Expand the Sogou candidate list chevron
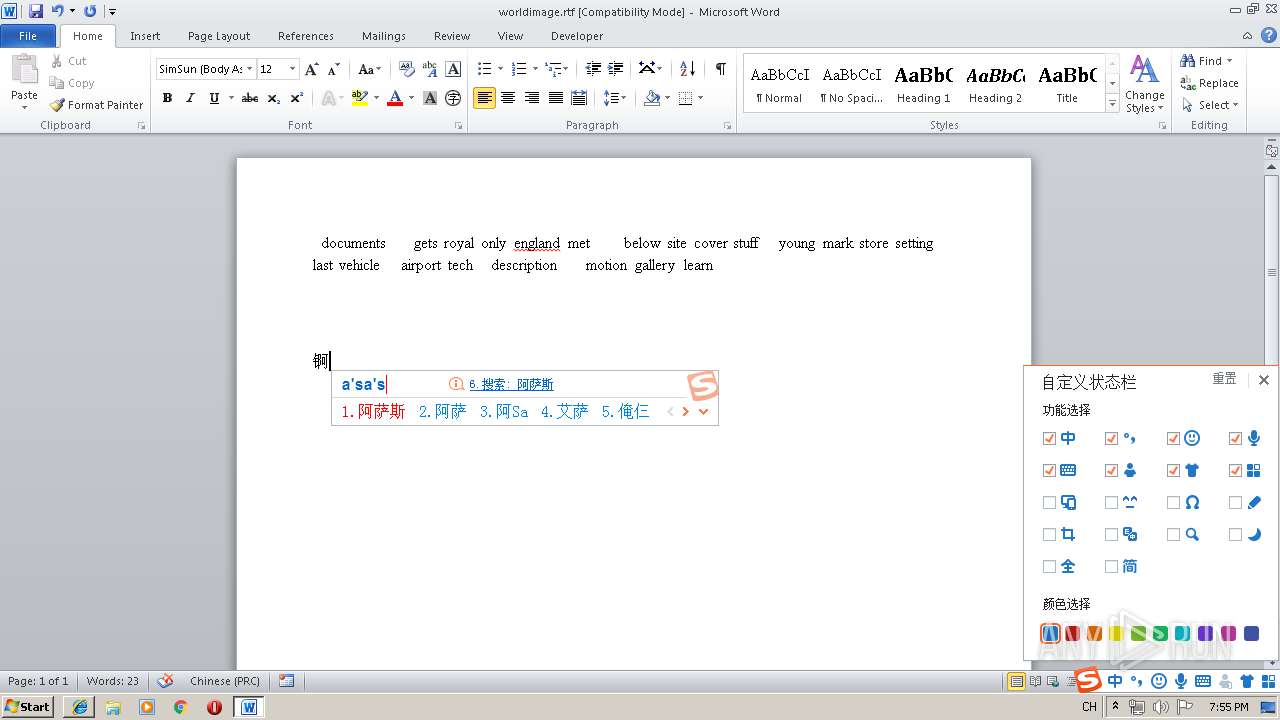1280x720 pixels. click(x=704, y=411)
